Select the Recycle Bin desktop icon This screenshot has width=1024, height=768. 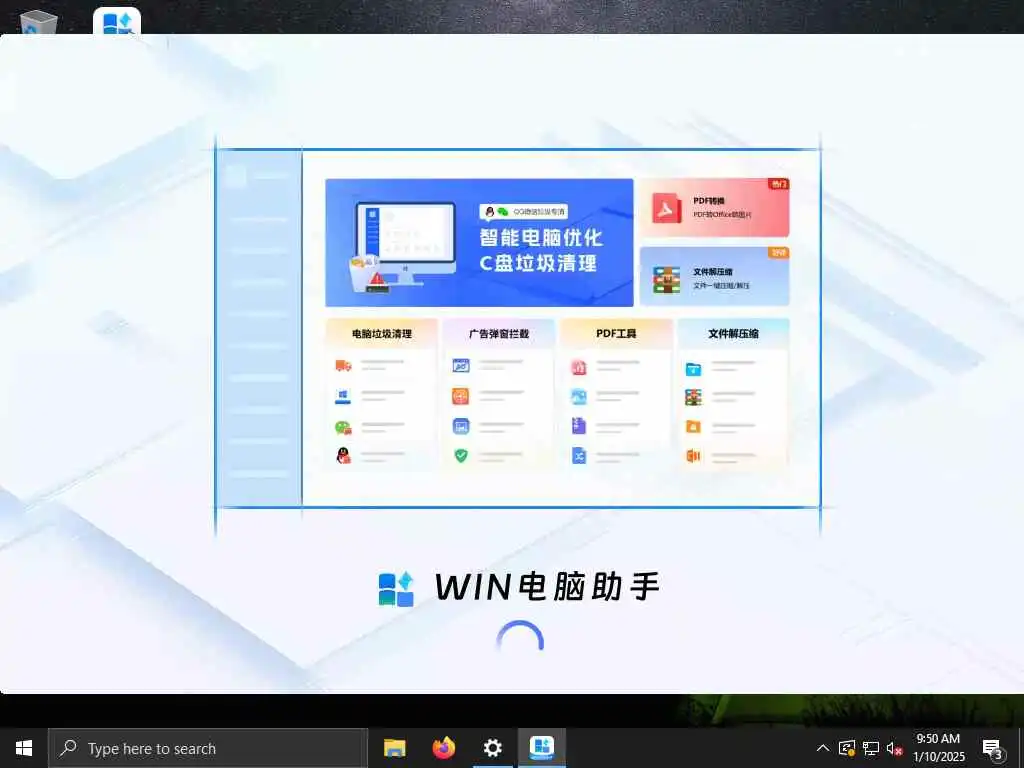pyautogui.click(x=38, y=22)
